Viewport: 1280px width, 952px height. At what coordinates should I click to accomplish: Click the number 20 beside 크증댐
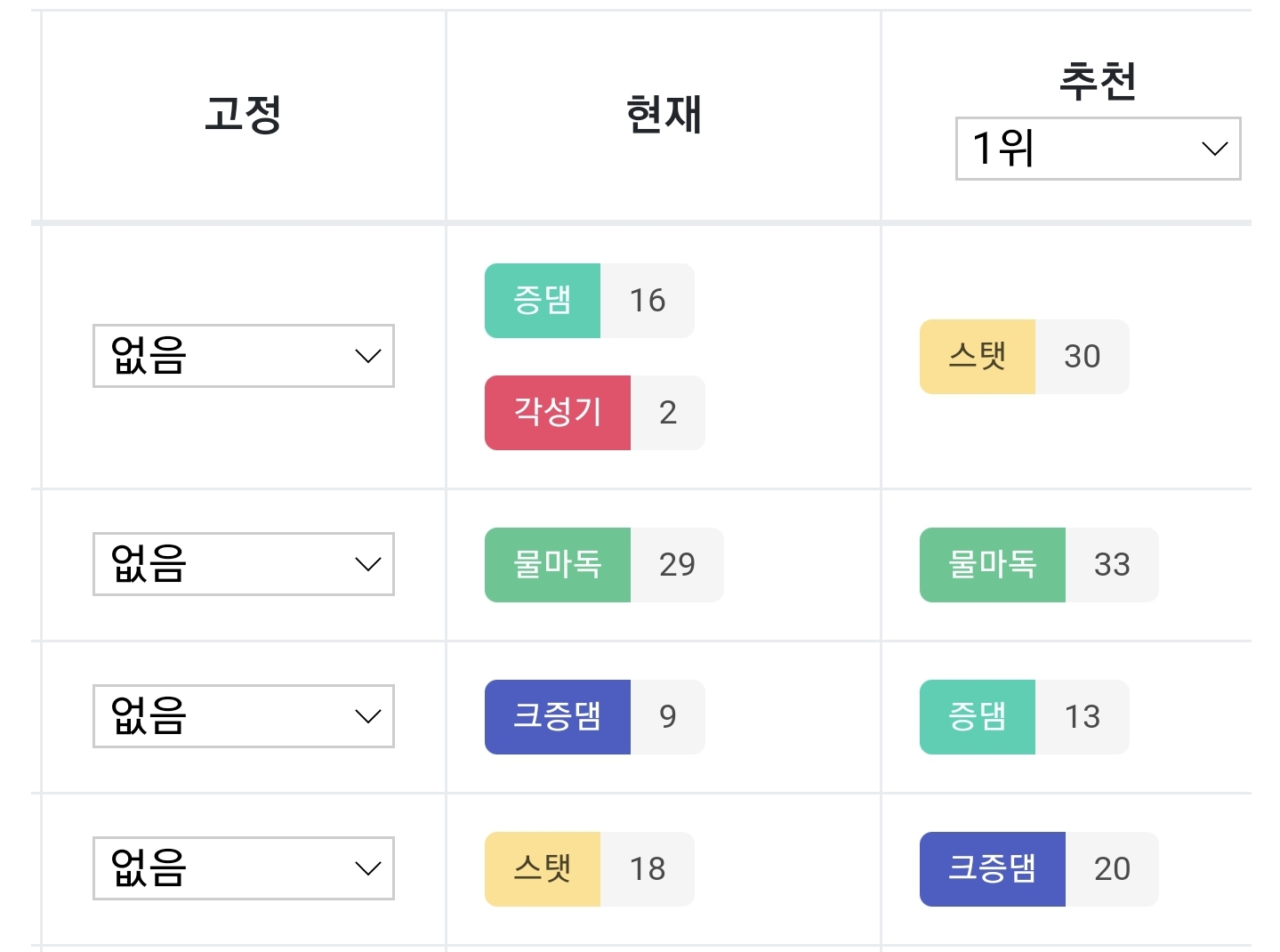(1112, 869)
